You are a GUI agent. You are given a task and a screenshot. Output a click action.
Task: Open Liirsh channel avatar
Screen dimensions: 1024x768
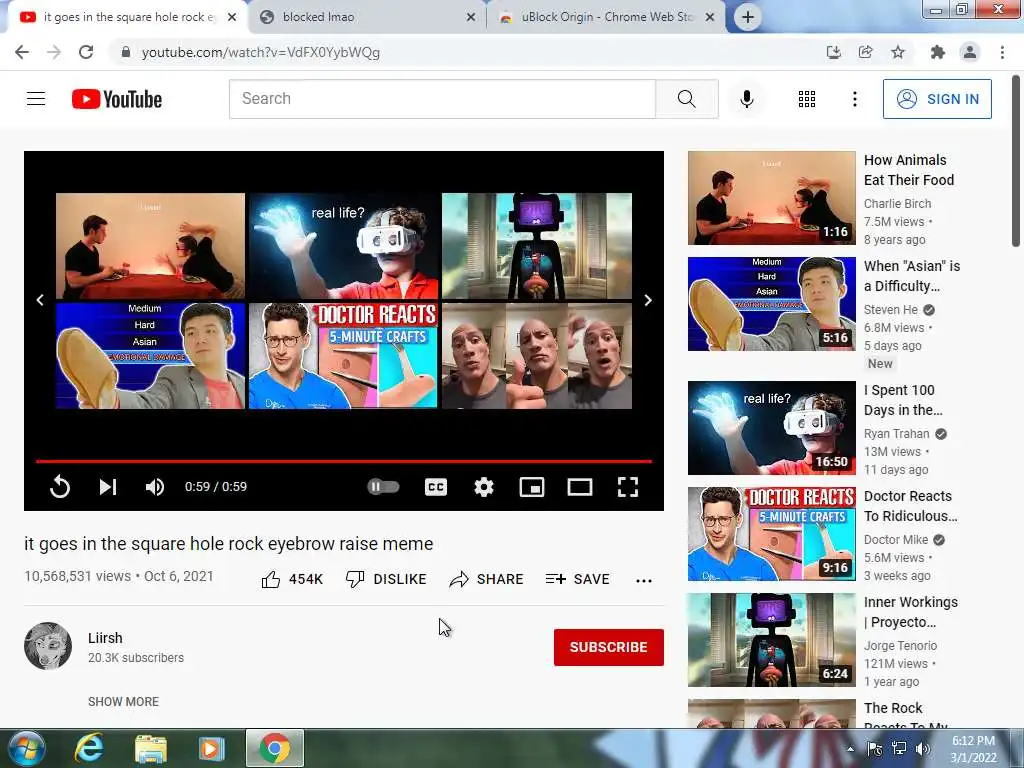(48, 646)
